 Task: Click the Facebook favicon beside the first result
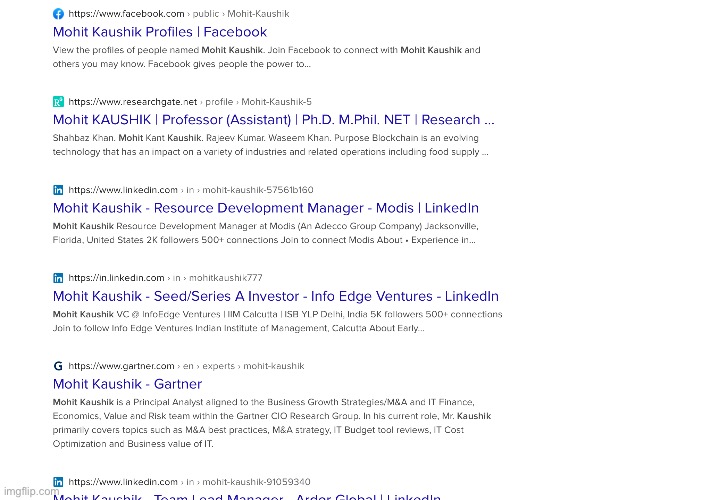coord(58,14)
